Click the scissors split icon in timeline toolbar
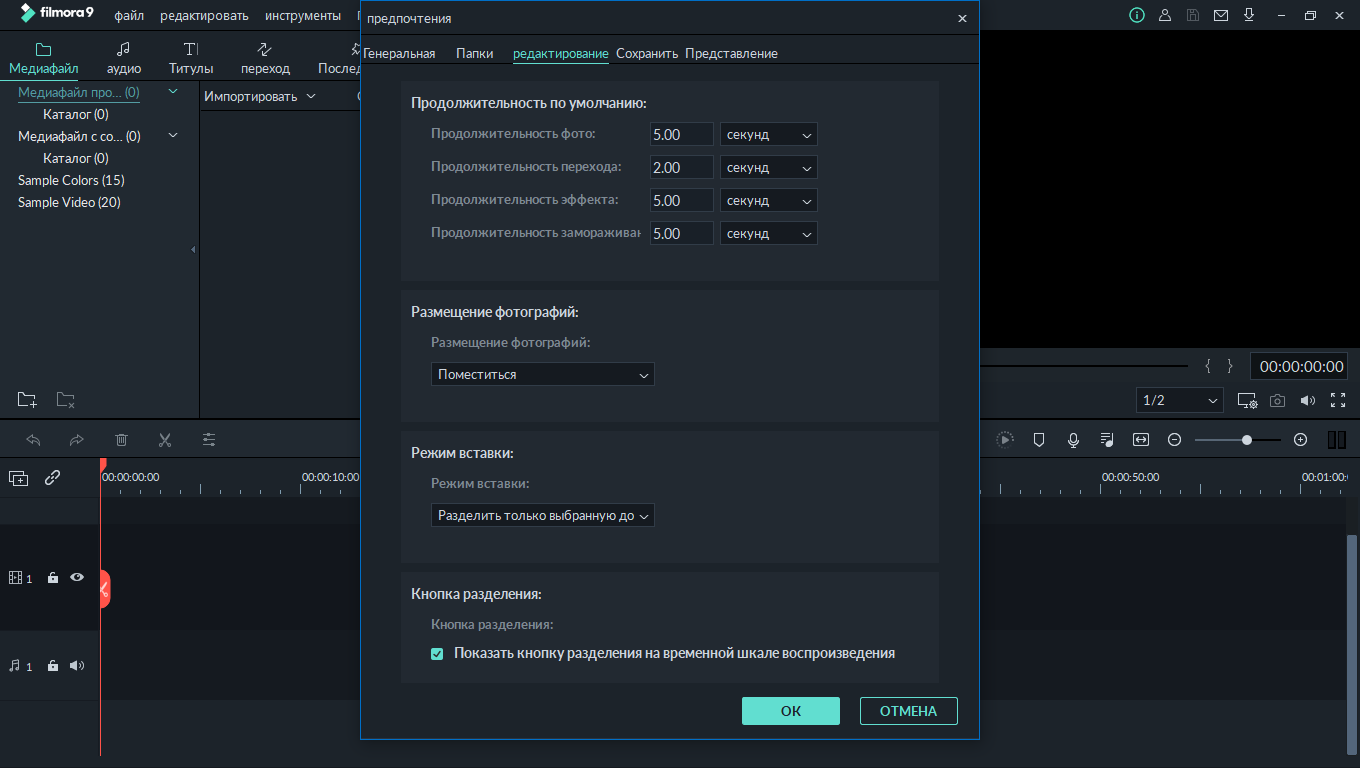The image size is (1360, 768). point(165,440)
